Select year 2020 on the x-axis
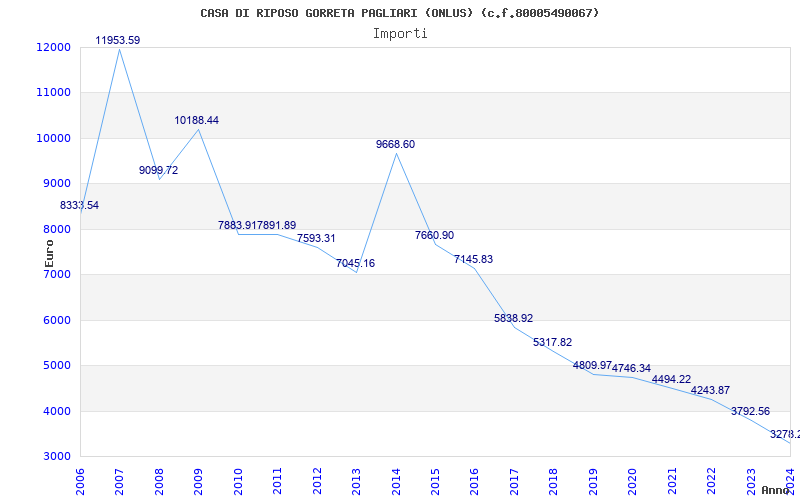The width and height of the screenshot is (800, 500). click(x=632, y=481)
